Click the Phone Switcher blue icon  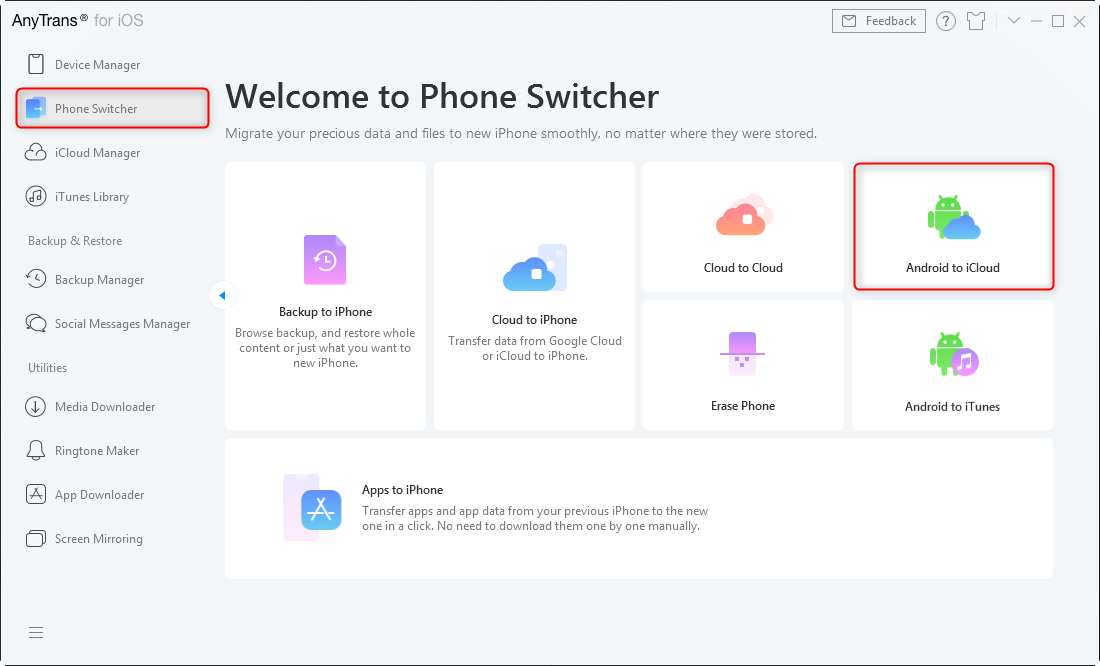click(36, 108)
